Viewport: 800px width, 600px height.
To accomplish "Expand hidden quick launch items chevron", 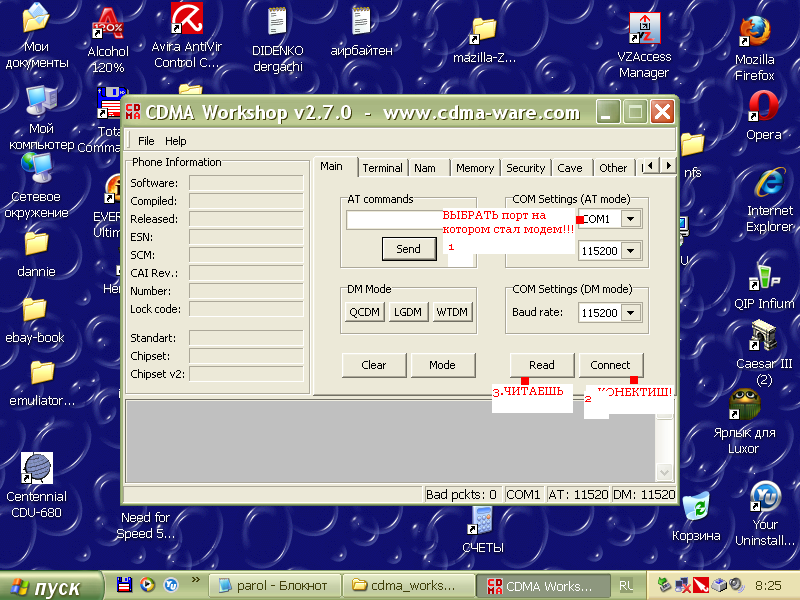I will 196,580.
